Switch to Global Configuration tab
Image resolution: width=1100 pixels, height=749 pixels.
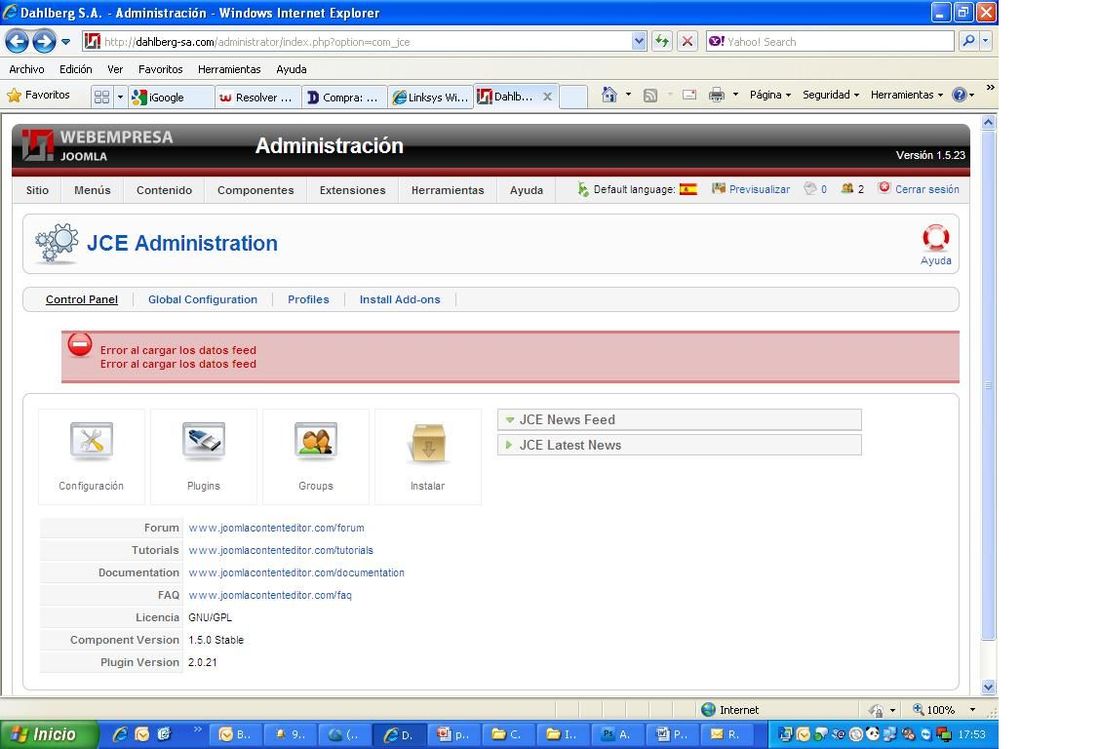pos(203,299)
